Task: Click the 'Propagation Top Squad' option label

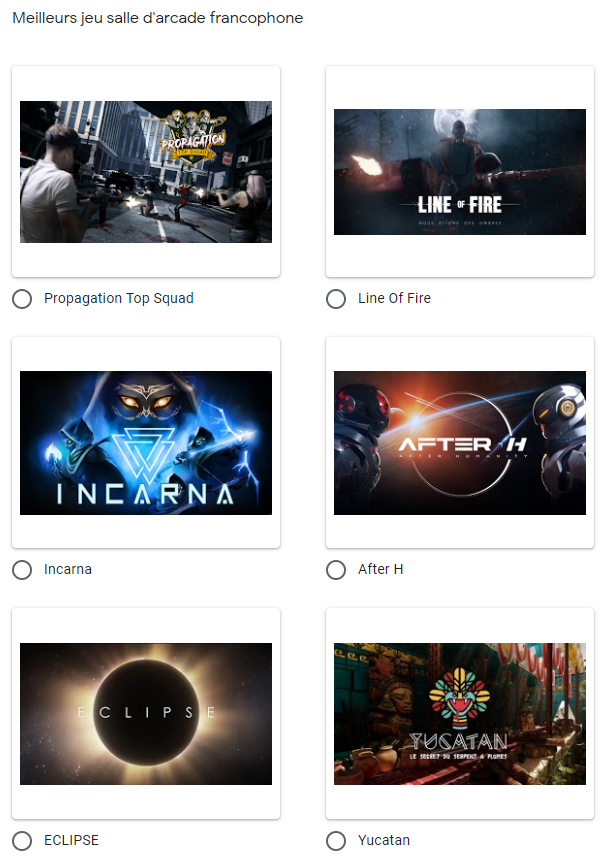Action: tap(119, 298)
